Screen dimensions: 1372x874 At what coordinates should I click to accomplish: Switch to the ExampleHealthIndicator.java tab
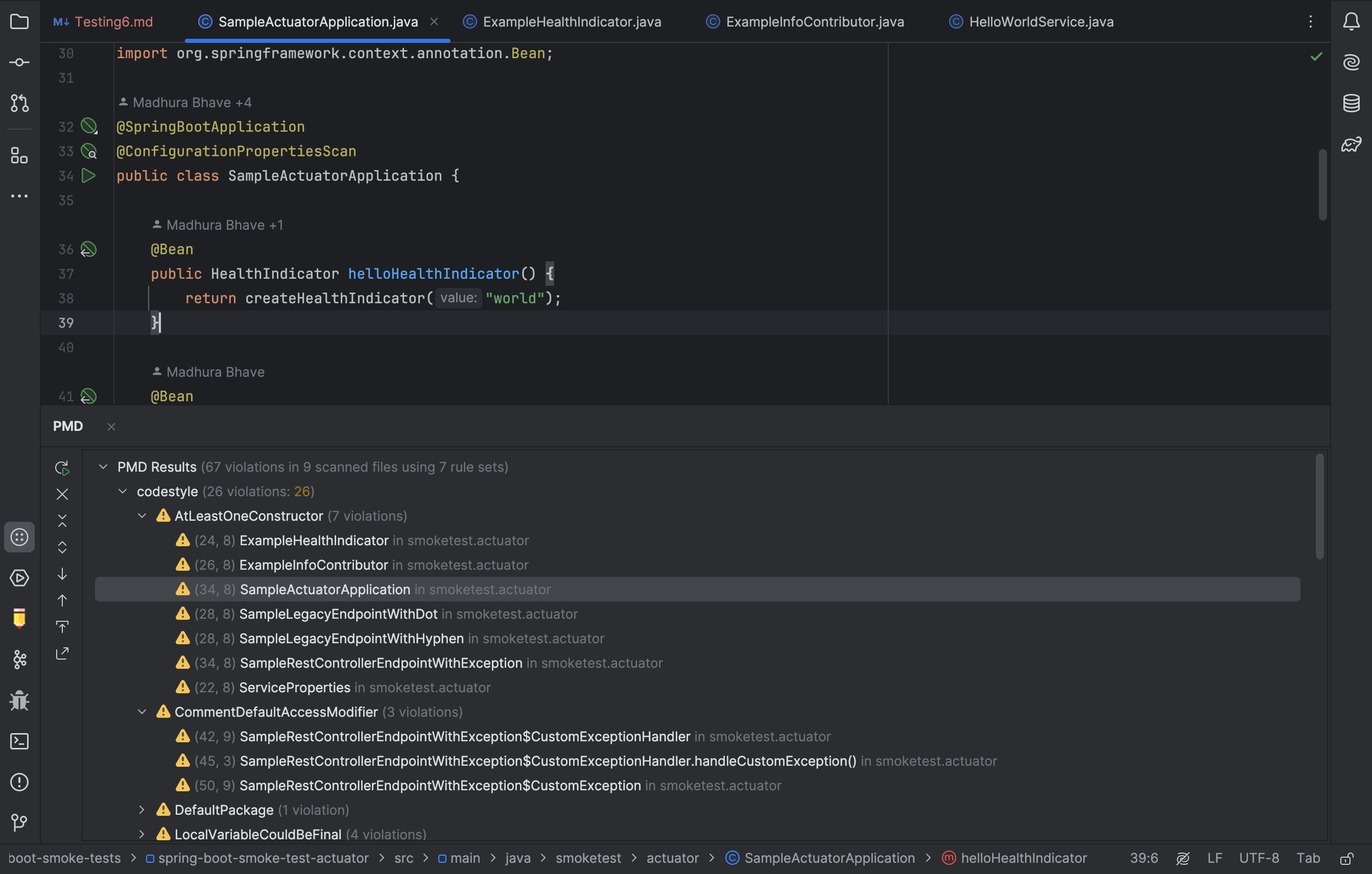point(572,21)
